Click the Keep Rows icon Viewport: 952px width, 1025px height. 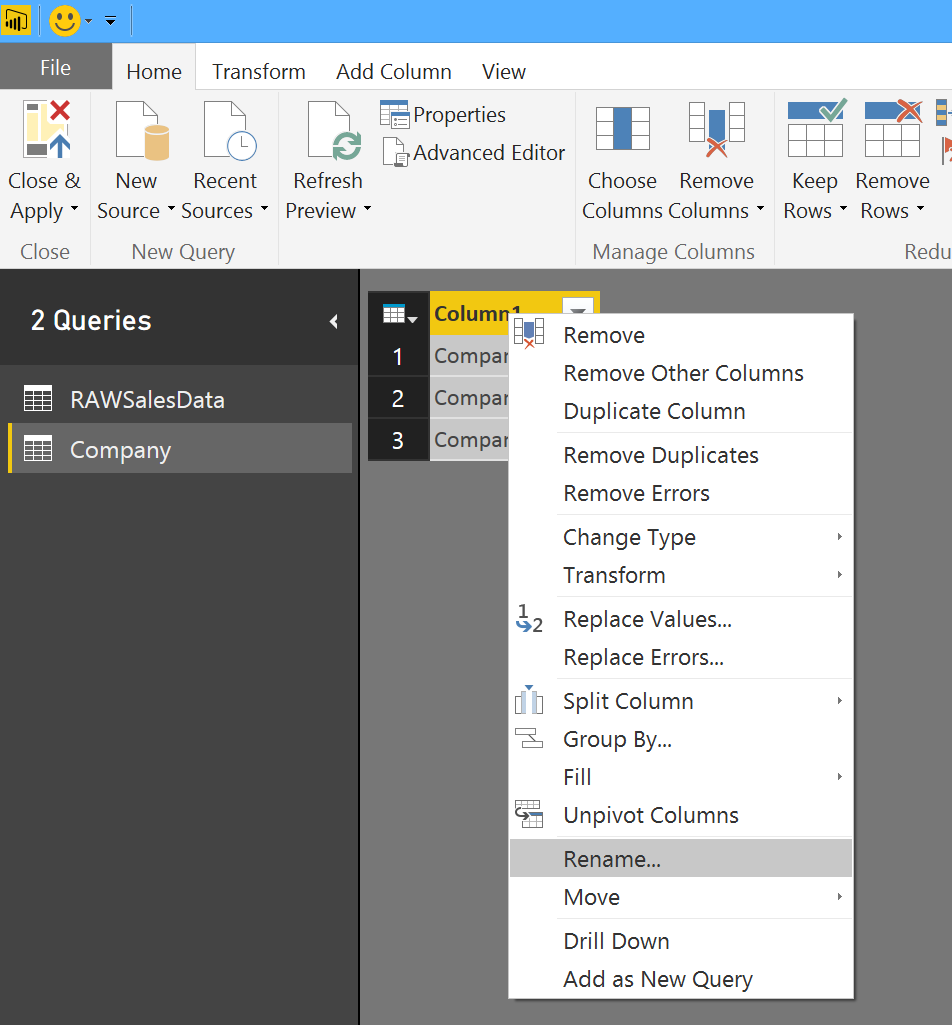coord(814,130)
